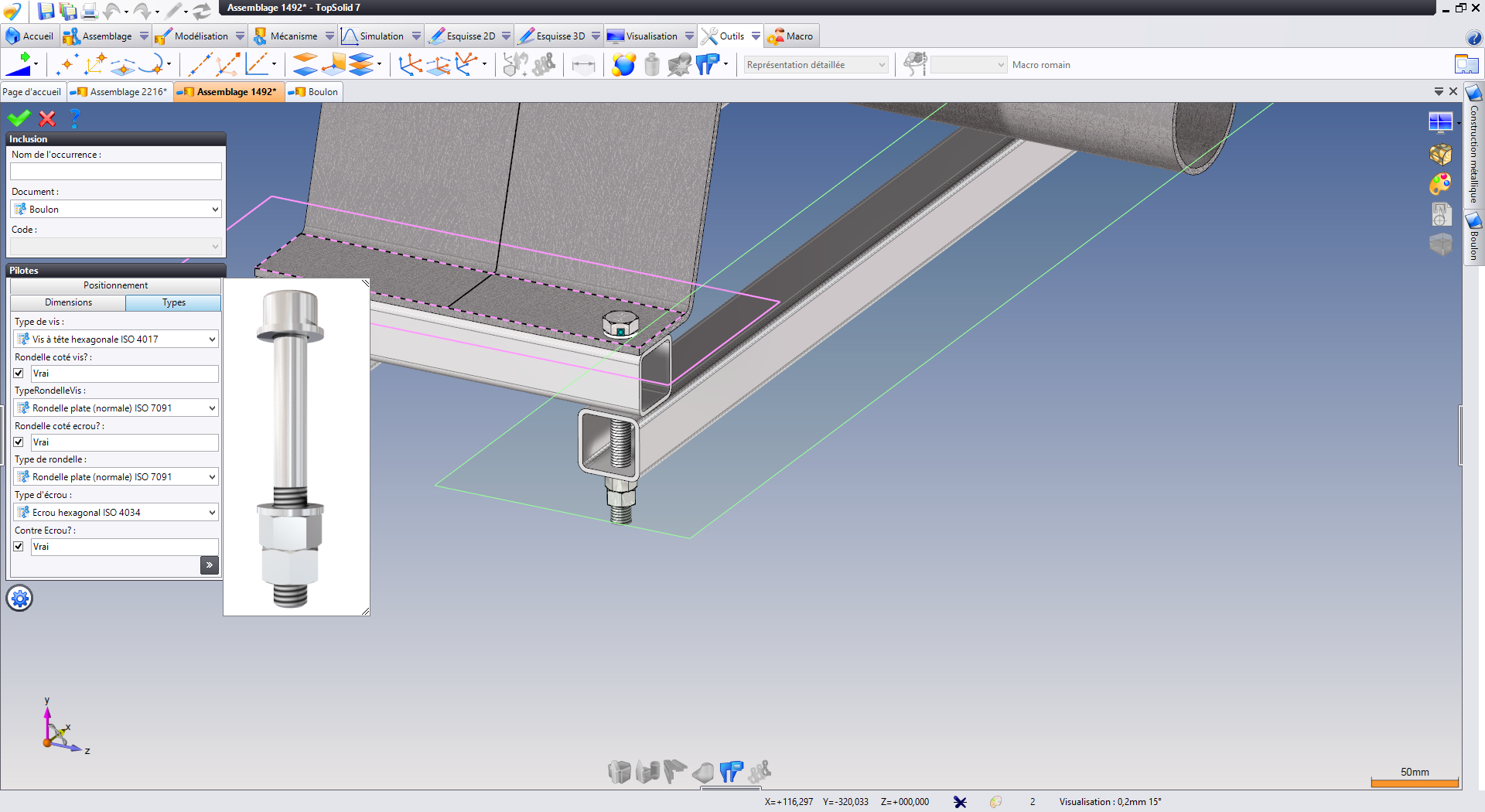Click the round help icon at top right
1485x812 pixels.
1473,38
